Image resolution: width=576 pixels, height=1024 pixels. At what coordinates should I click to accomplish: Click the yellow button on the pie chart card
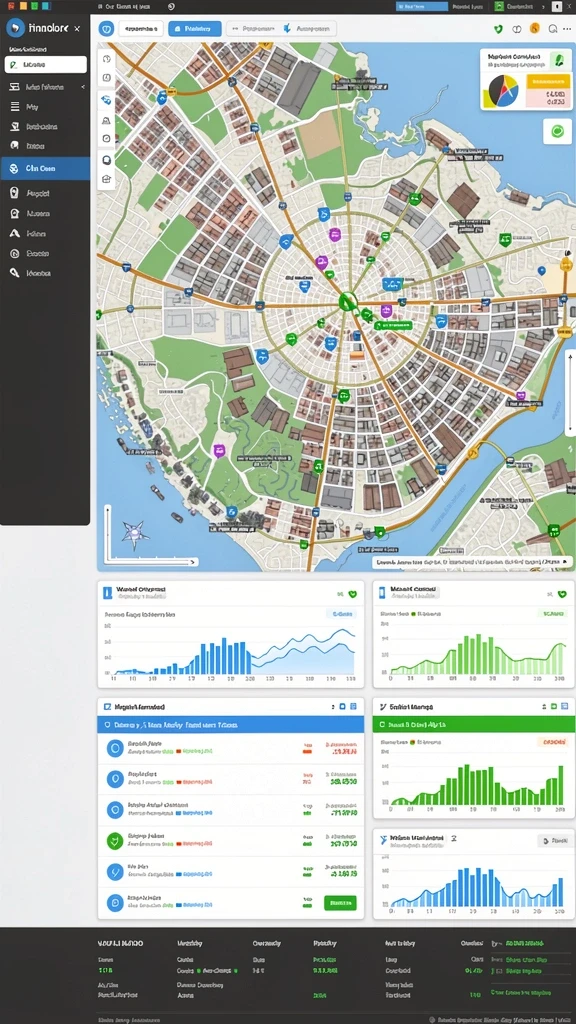pos(547,81)
